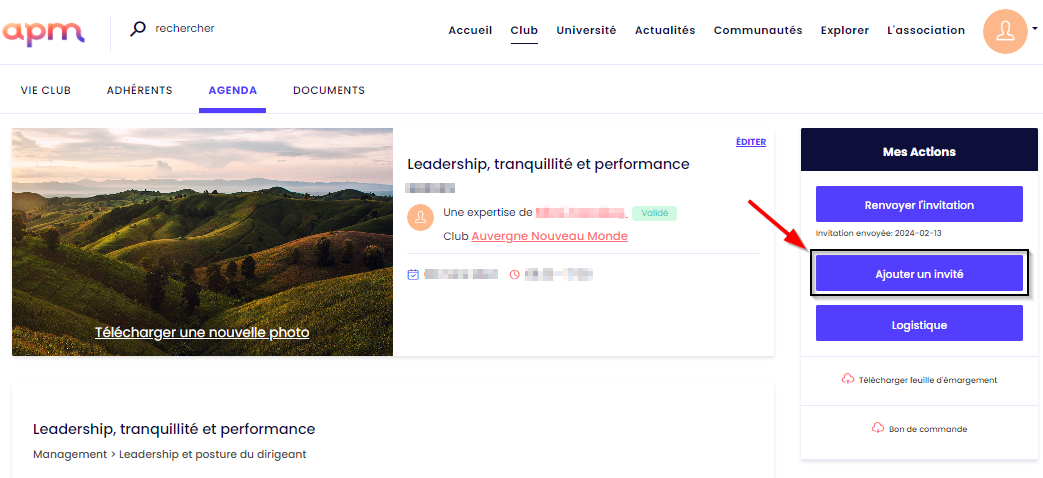Open the user profile avatar
Viewport: 1043px width, 478px height.
pos(1005,31)
